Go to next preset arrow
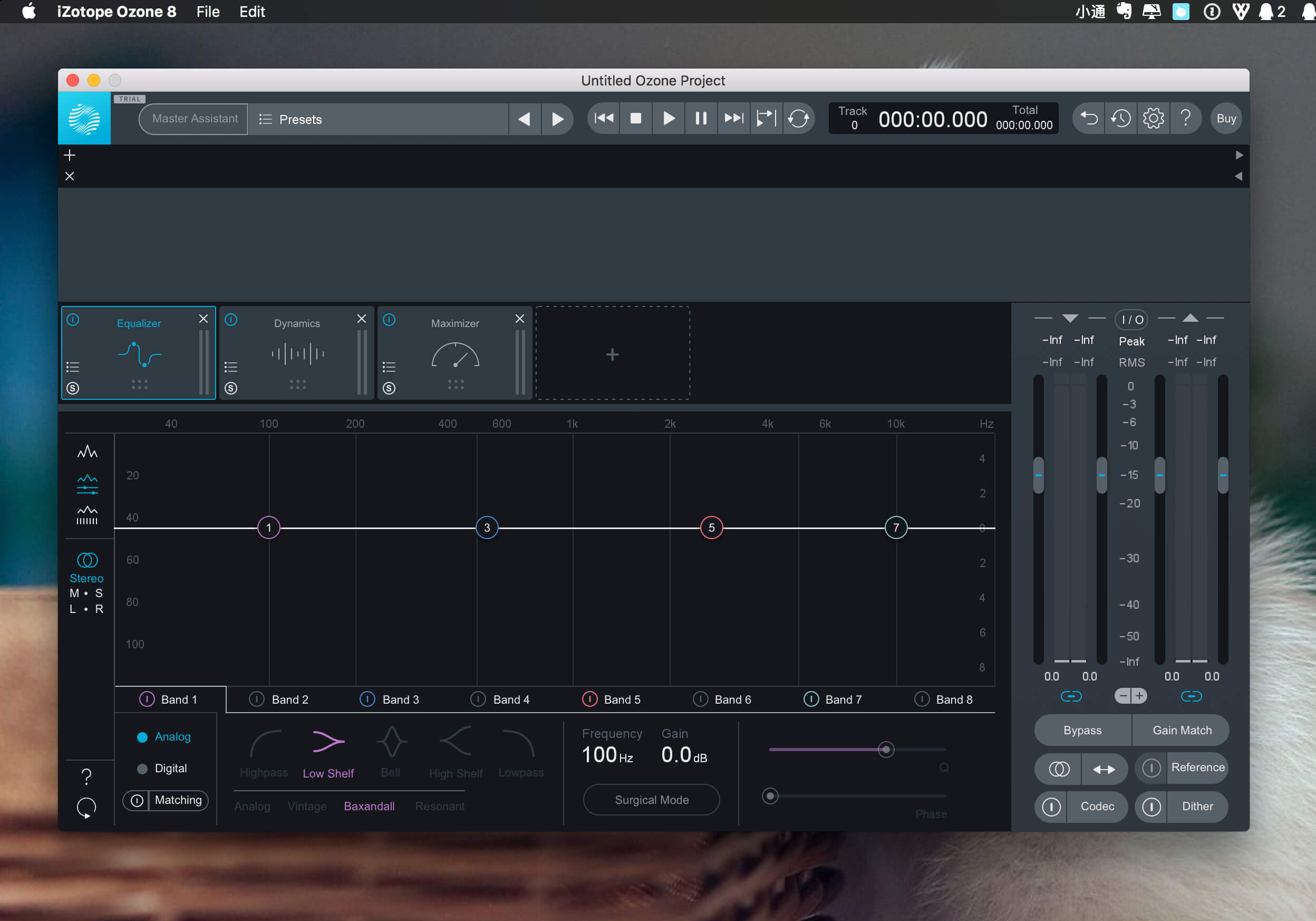The image size is (1316, 921). [557, 119]
